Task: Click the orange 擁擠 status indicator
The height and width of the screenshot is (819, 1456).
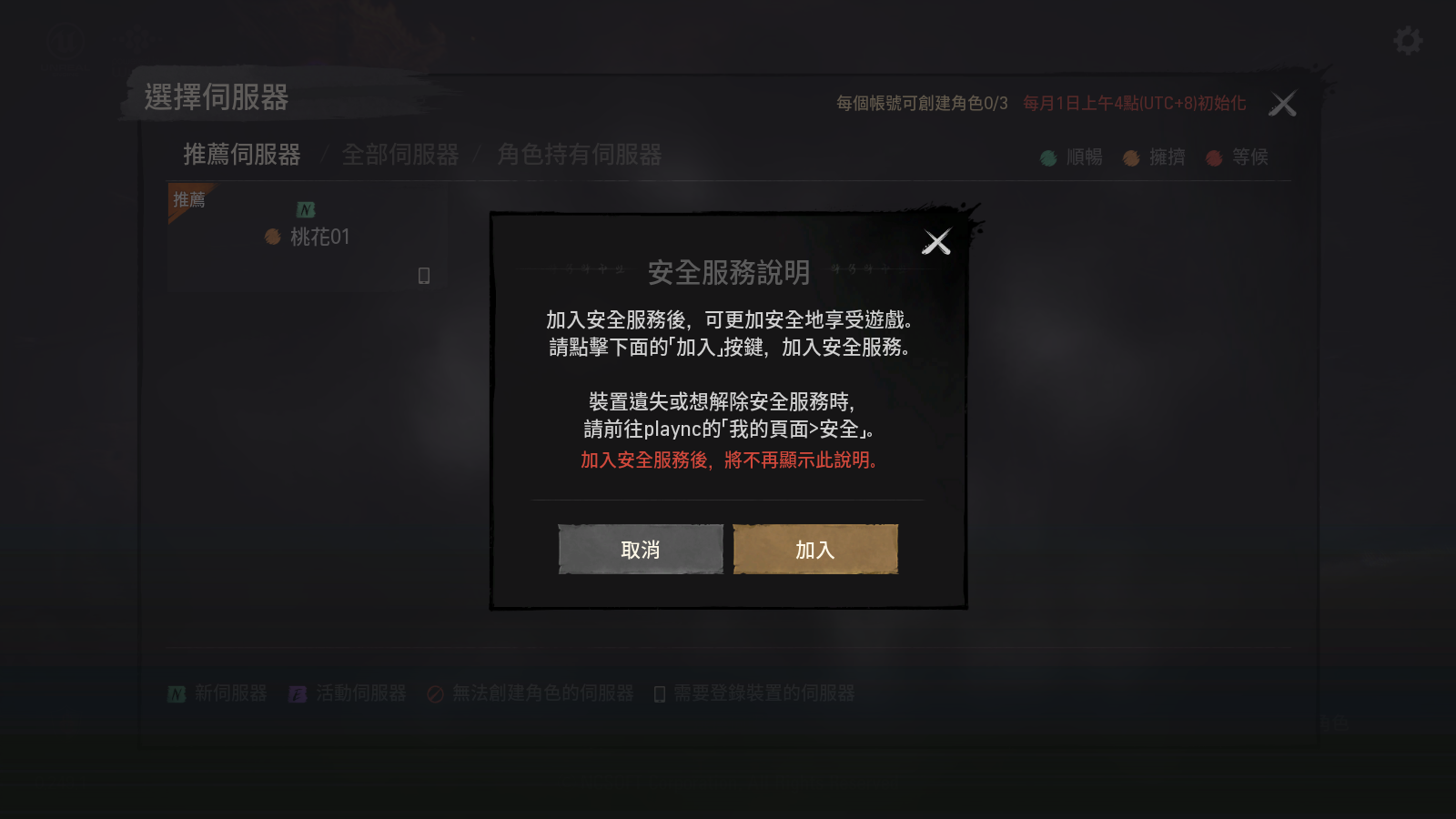Action: pyautogui.click(x=1131, y=158)
